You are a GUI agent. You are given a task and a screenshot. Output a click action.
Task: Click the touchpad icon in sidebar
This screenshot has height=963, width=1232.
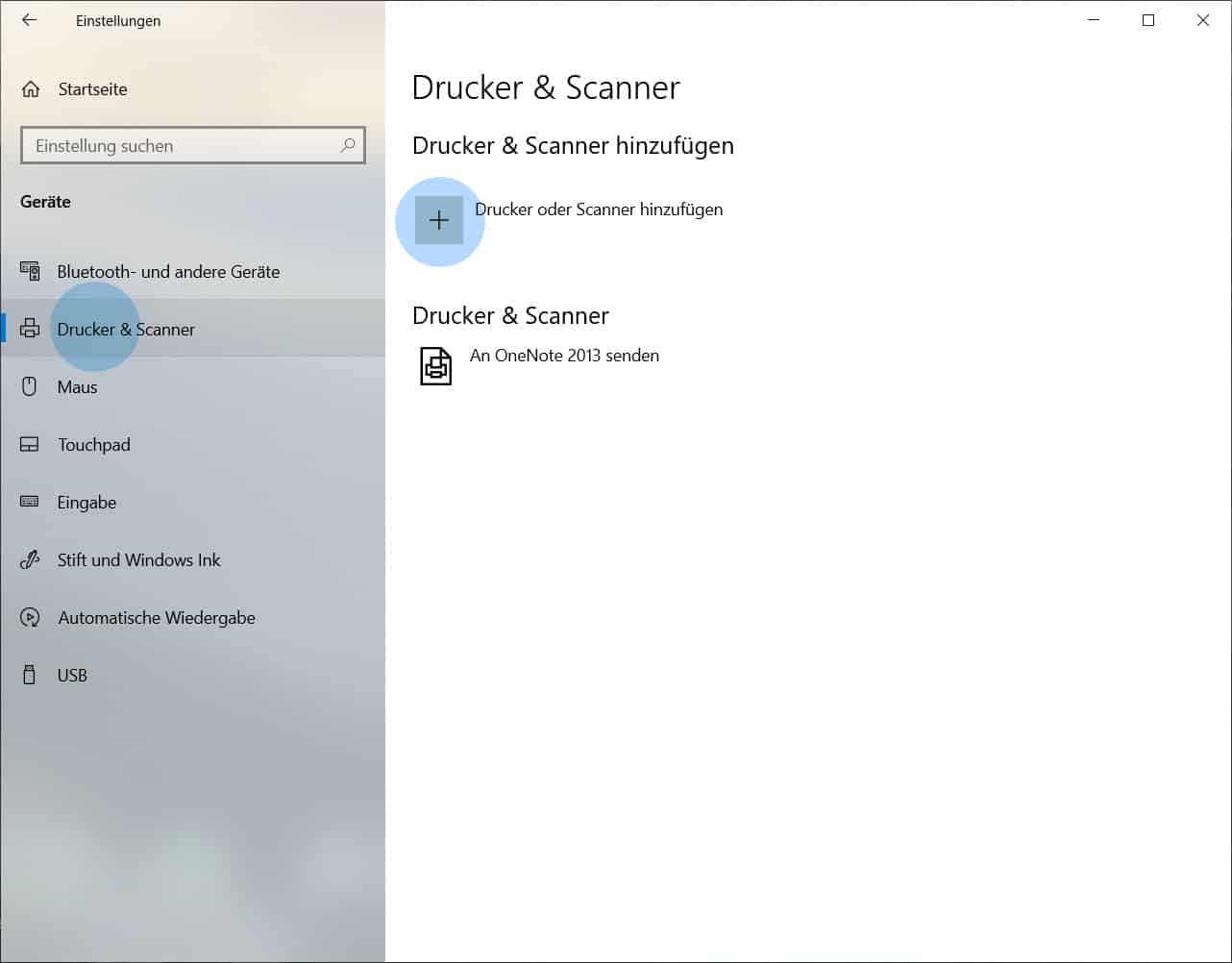(30, 444)
